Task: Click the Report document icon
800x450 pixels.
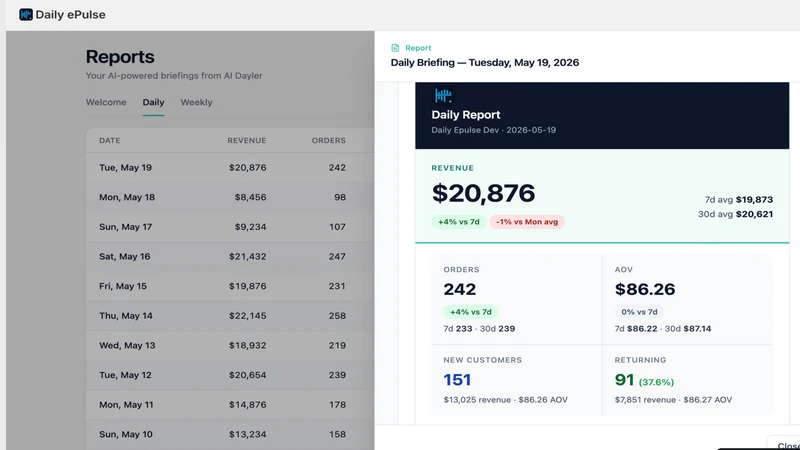Action: [395, 48]
